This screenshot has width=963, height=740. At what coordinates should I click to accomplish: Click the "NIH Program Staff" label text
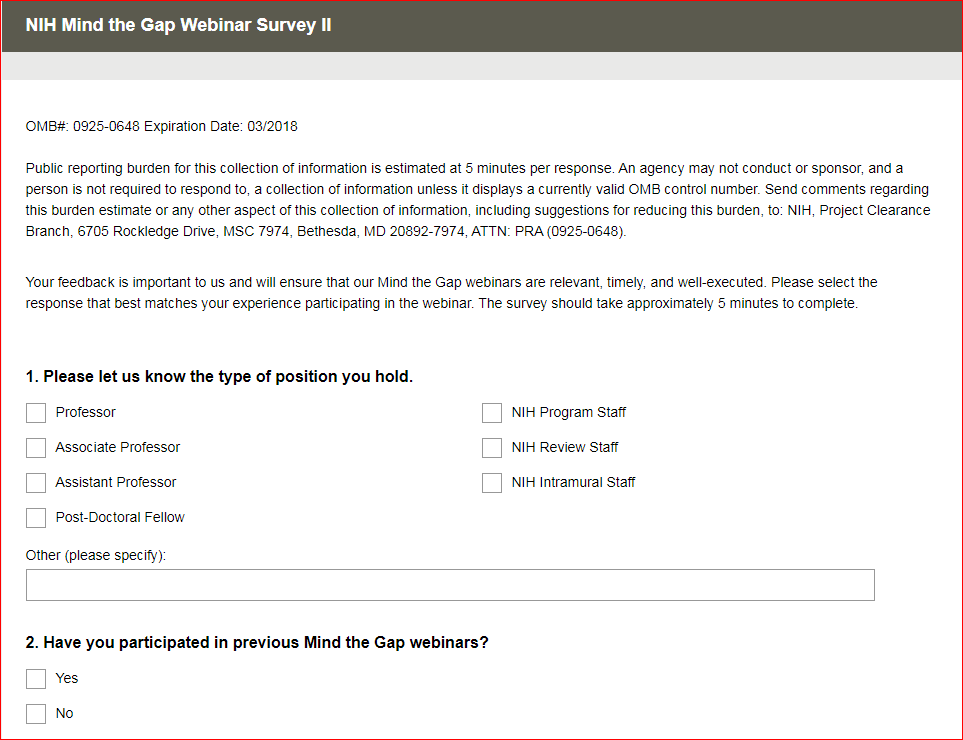click(x=568, y=413)
